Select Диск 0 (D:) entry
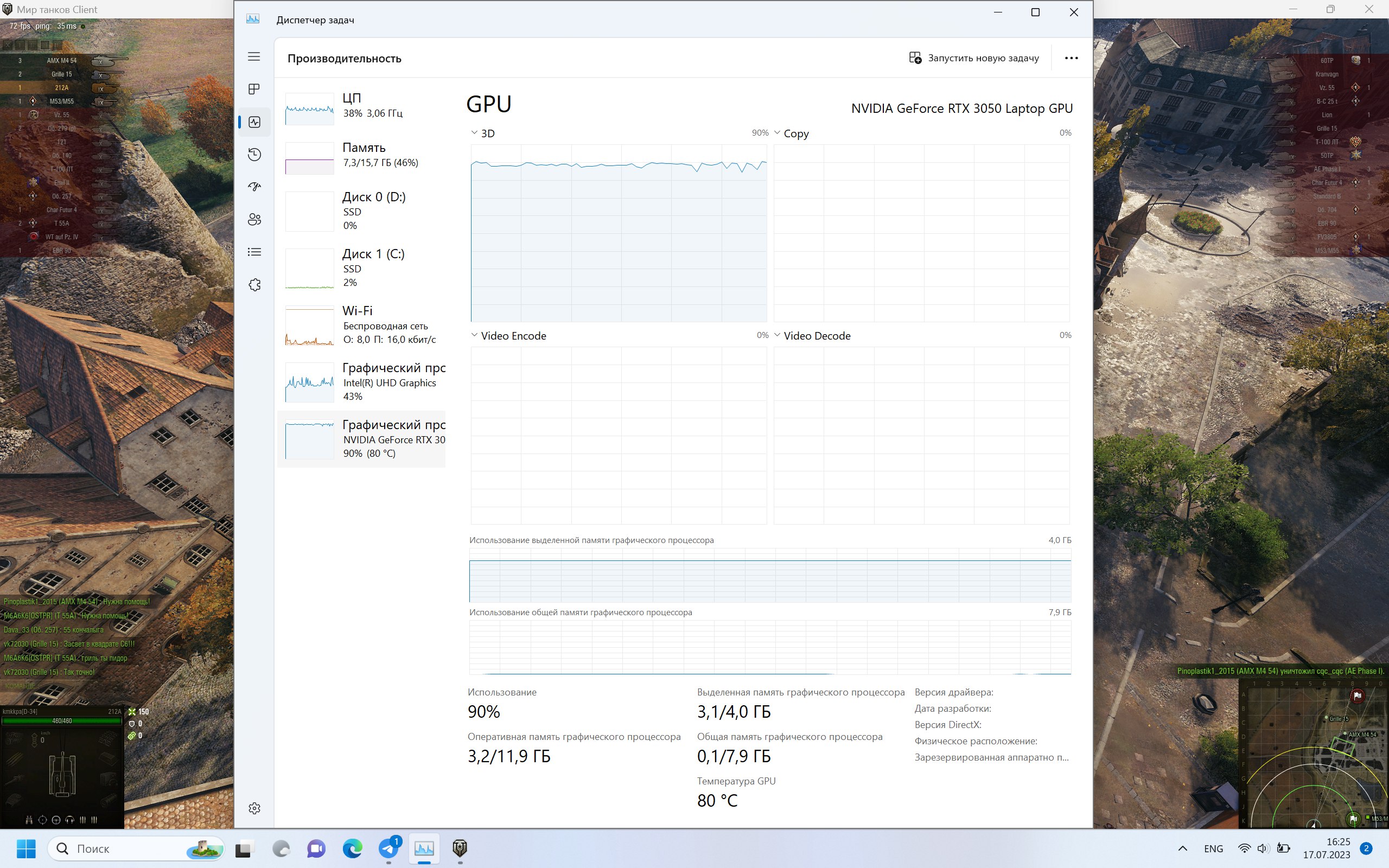This screenshot has height=868, width=1389. click(x=361, y=211)
